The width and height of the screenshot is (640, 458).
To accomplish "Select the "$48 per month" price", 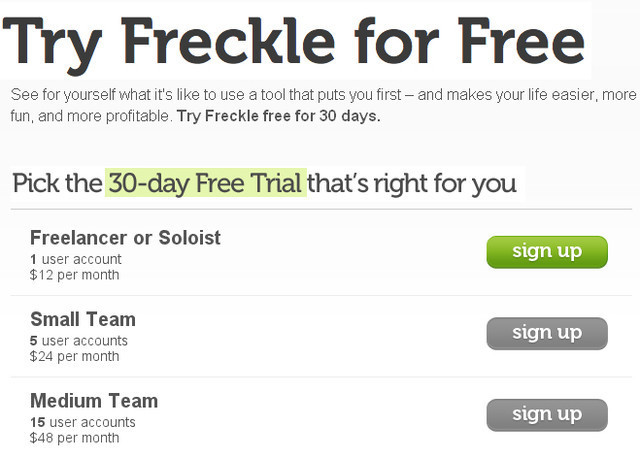I will (74, 438).
